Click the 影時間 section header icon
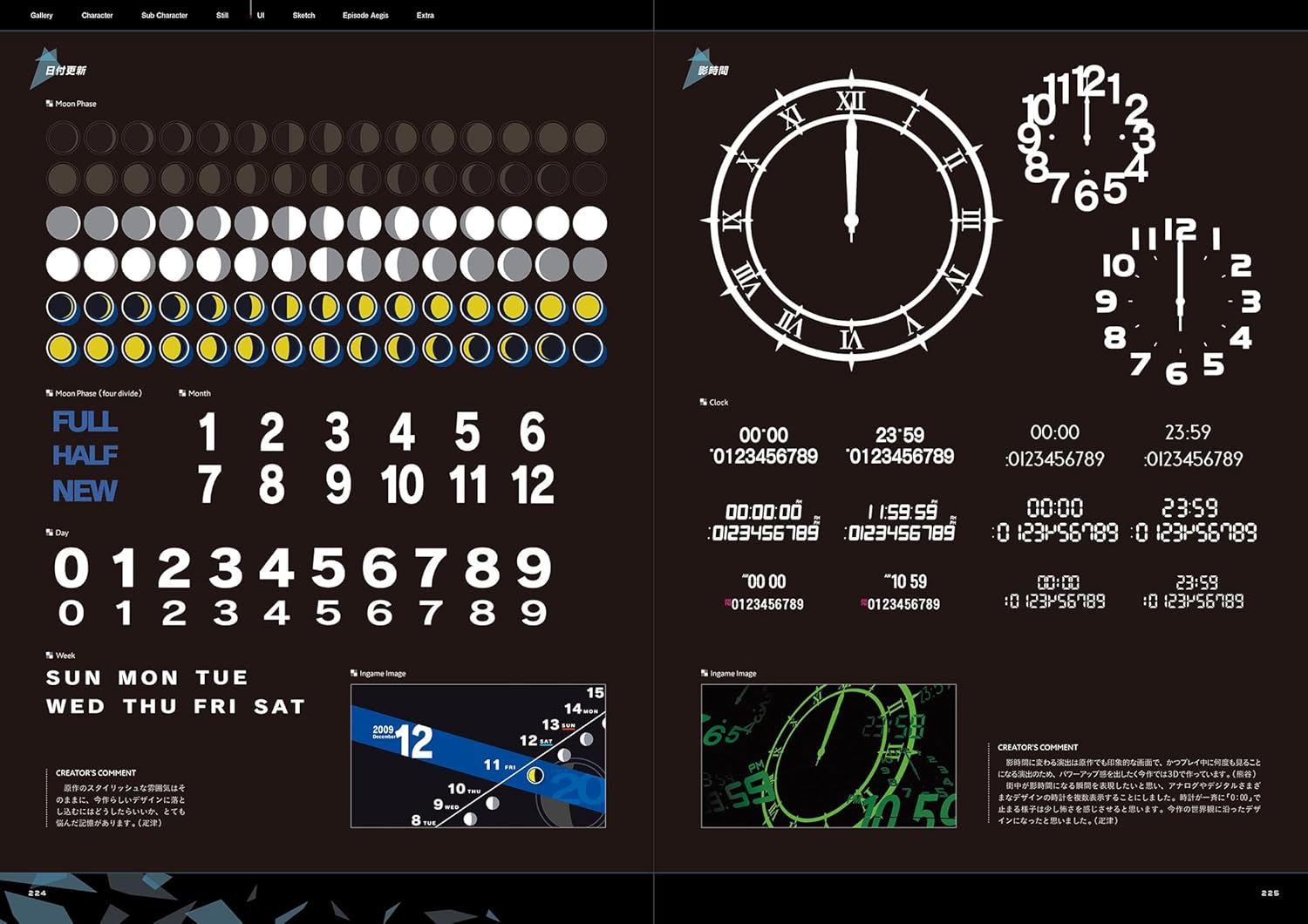Image resolution: width=1308 pixels, height=924 pixels. coord(698,69)
